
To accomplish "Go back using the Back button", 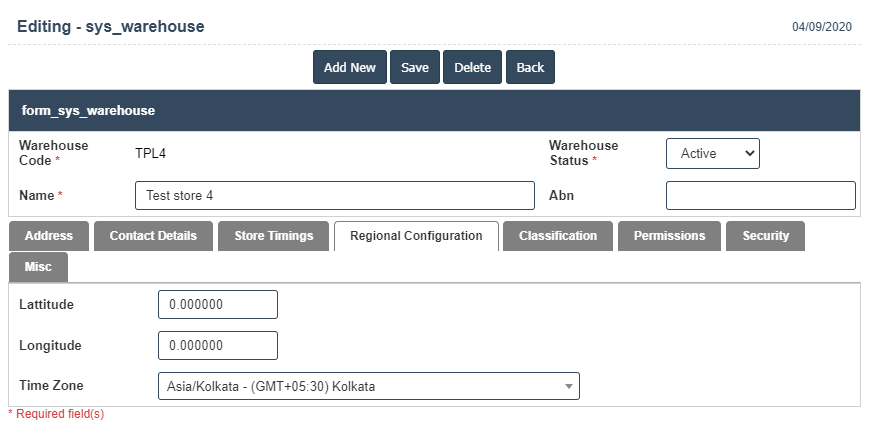I will pyautogui.click(x=530, y=67).
